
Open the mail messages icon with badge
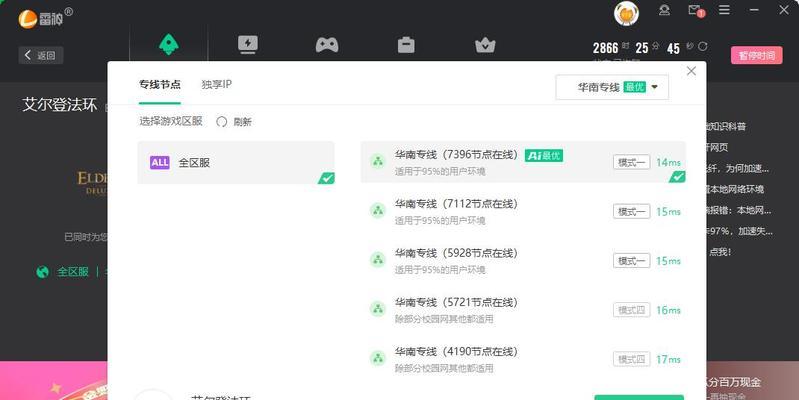(x=696, y=10)
